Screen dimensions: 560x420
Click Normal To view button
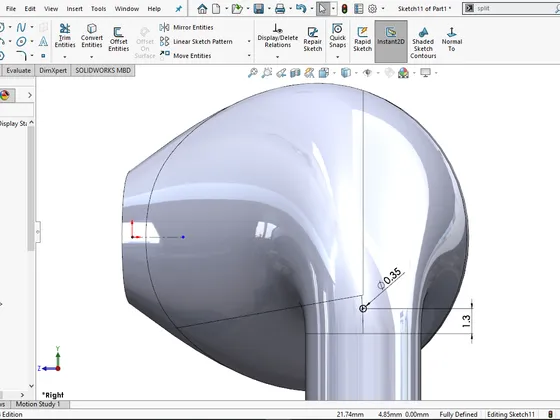pyautogui.click(x=452, y=39)
